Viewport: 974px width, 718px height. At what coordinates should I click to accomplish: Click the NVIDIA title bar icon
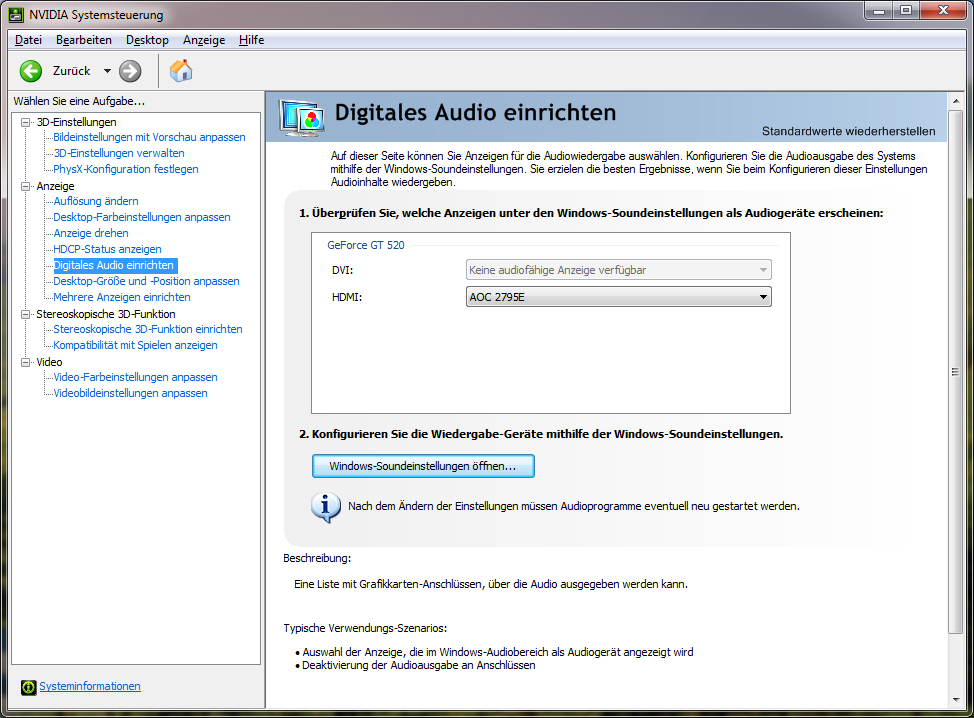pos(16,14)
